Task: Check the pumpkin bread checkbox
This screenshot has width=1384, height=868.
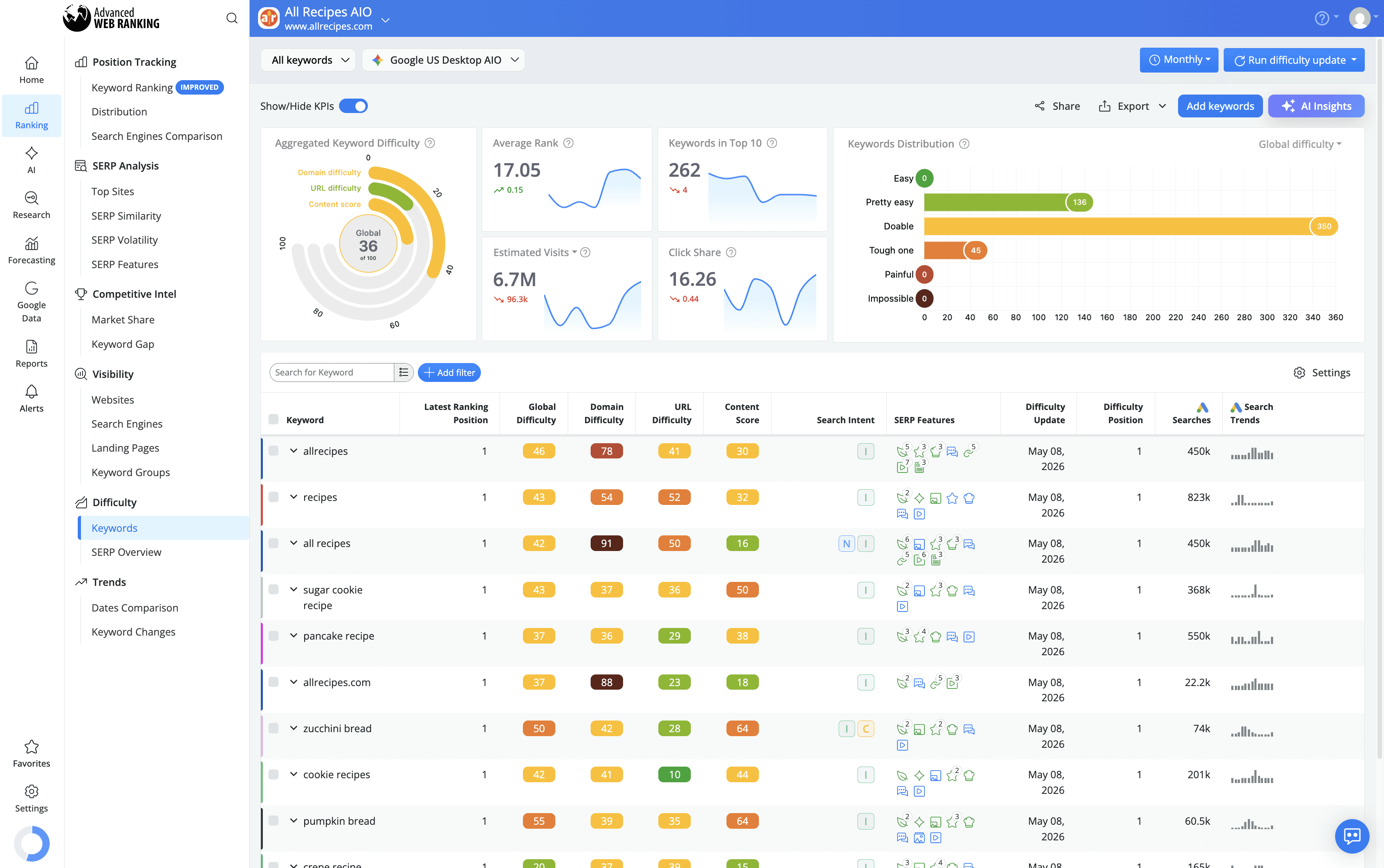Action: 274,821
